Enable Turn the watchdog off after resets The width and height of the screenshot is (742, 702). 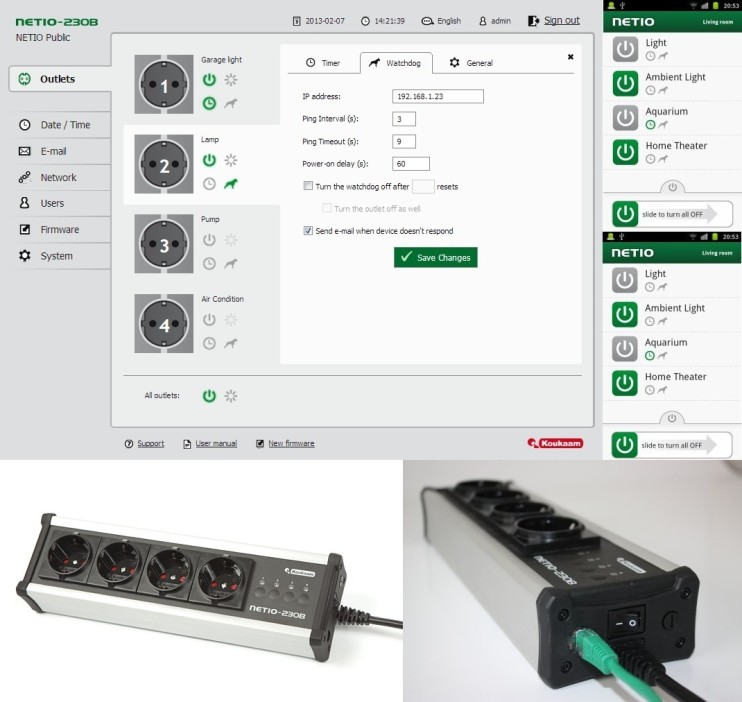[x=307, y=186]
